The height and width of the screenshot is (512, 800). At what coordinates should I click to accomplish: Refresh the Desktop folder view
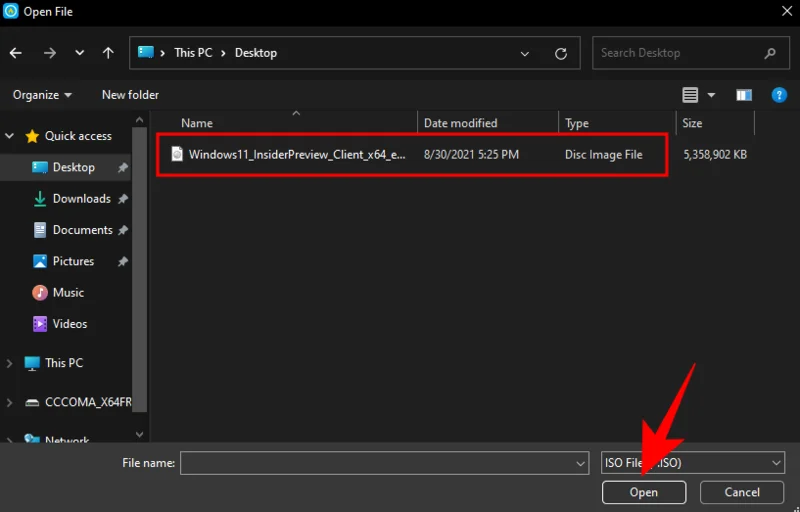pos(561,54)
